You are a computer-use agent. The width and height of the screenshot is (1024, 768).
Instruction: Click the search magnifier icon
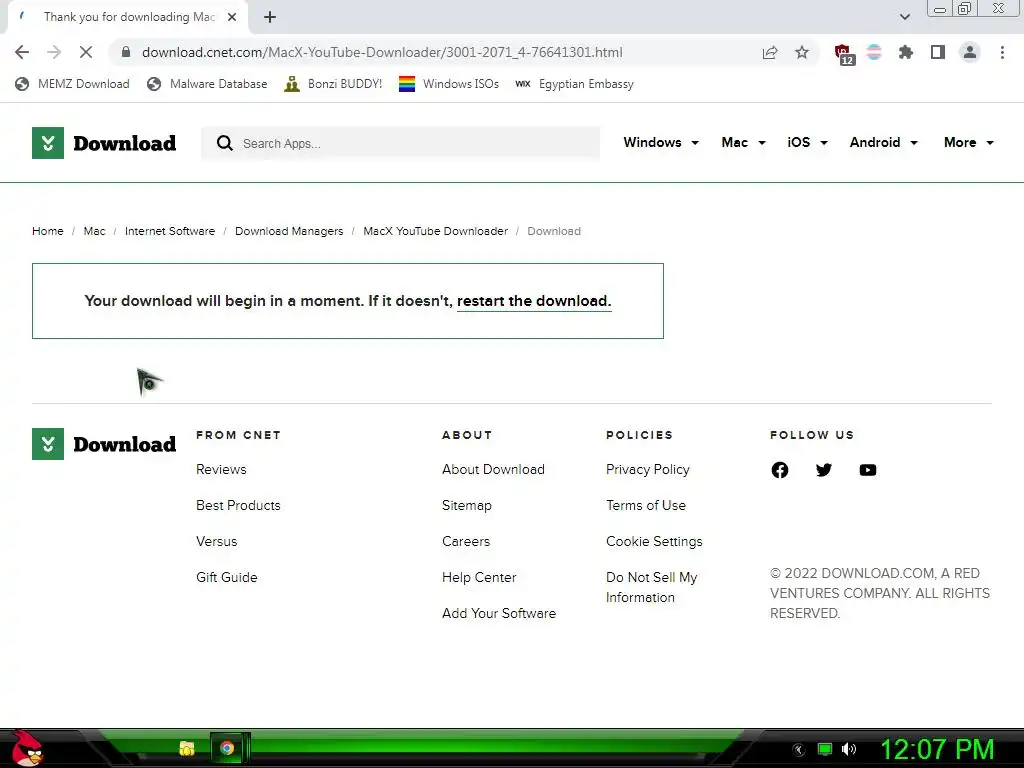click(225, 143)
